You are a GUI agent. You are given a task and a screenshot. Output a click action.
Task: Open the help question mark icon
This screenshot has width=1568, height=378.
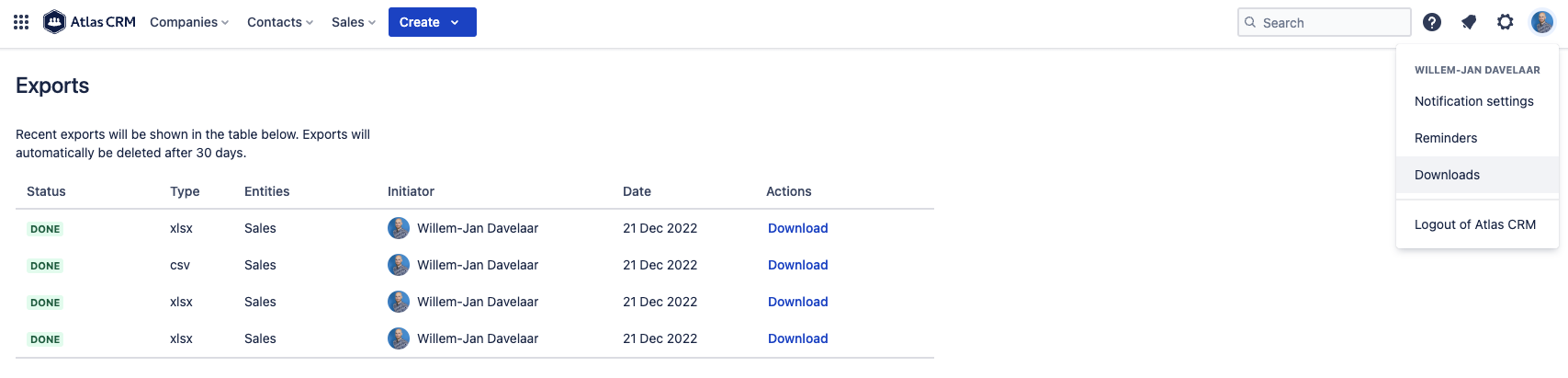coord(1431,22)
